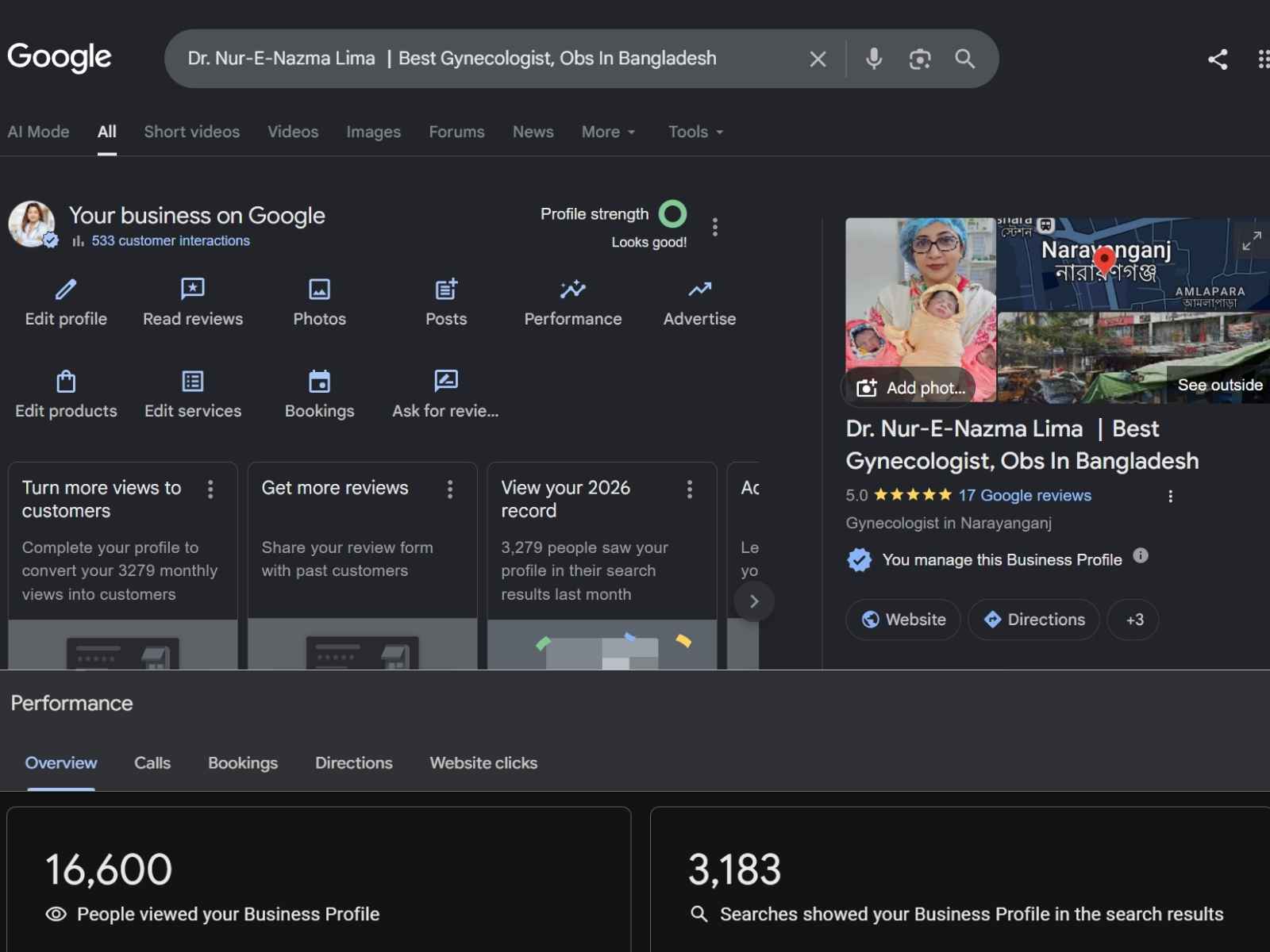Select the Overview performance tab

point(61,763)
